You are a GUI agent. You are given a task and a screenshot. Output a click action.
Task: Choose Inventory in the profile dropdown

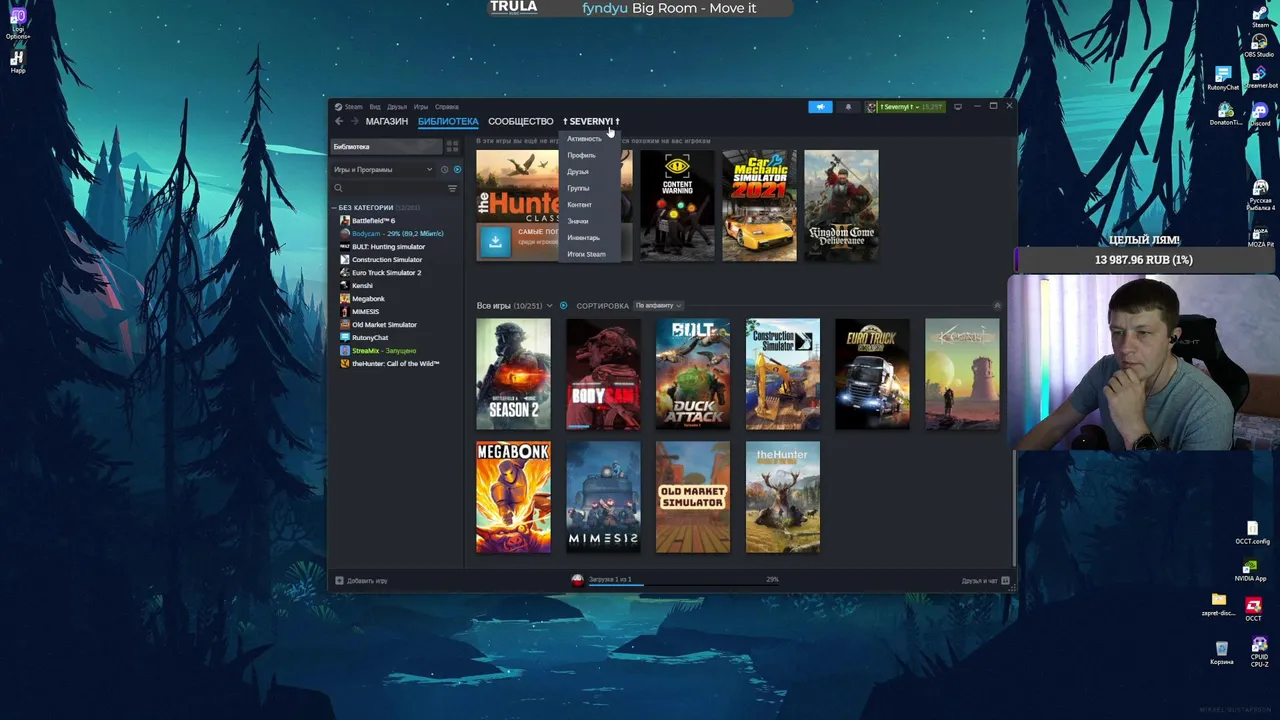(583, 238)
